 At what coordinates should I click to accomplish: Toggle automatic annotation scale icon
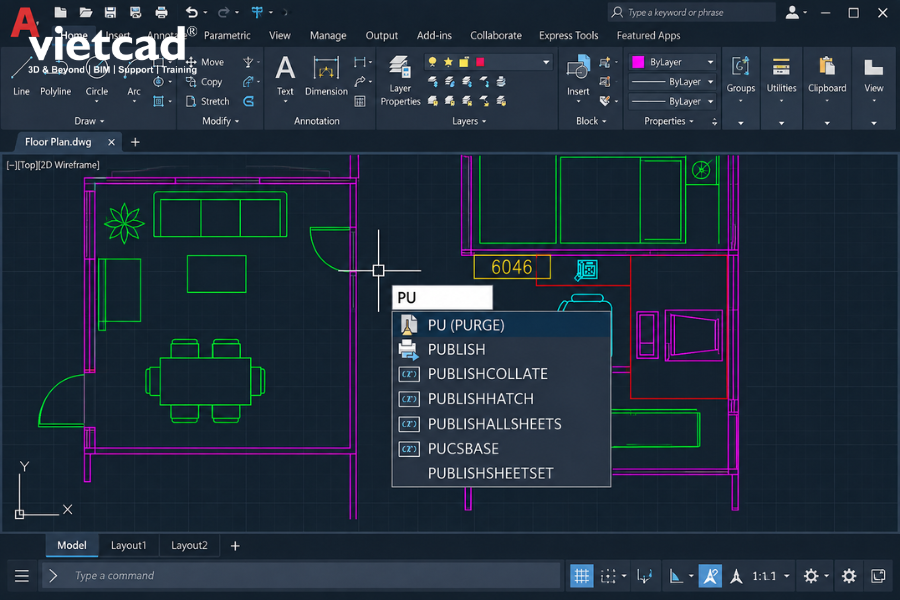[736, 575]
